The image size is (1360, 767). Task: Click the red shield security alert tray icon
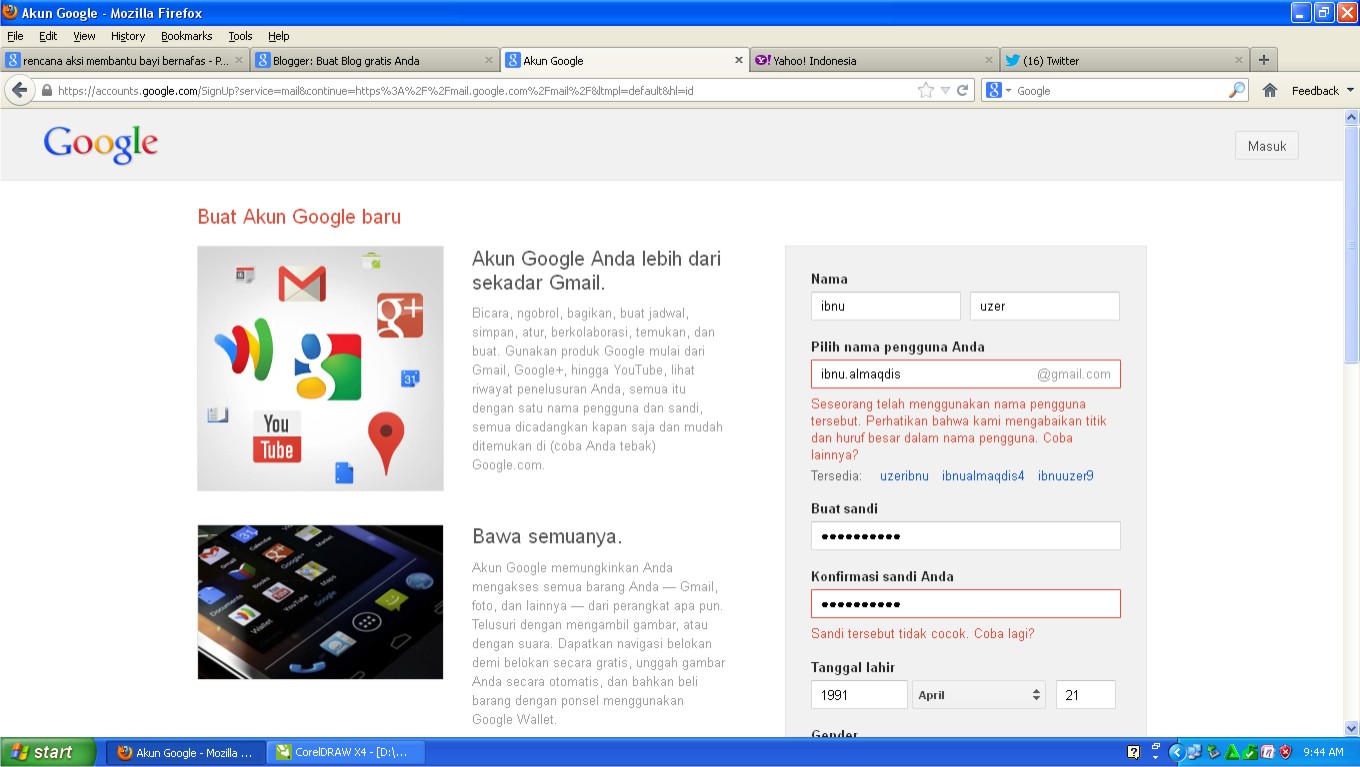point(1285,752)
